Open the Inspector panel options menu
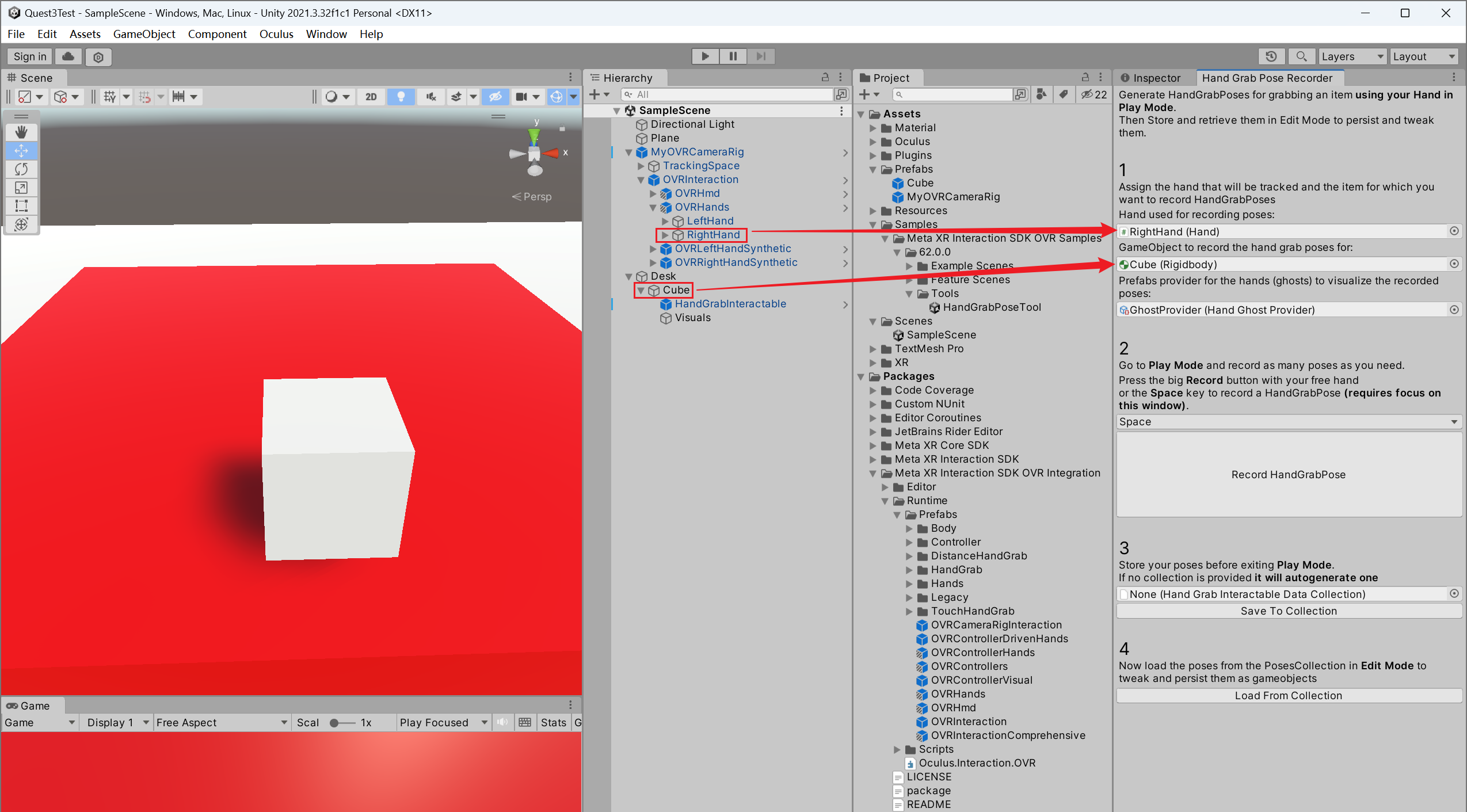Image resolution: width=1467 pixels, height=812 pixels. point(1454,77)
